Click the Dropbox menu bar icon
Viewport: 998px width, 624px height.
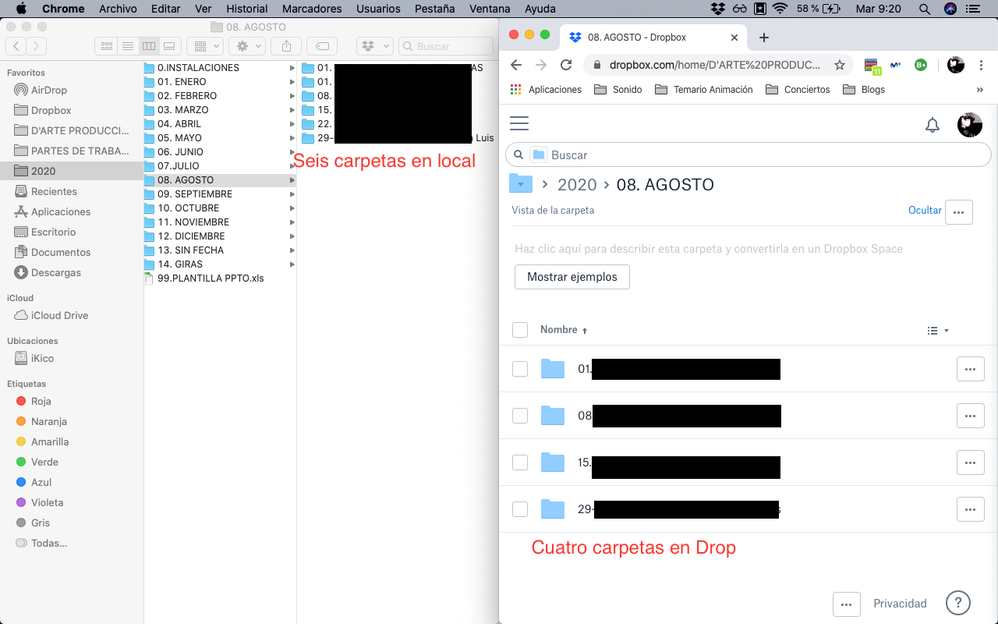tap(718, 9)
